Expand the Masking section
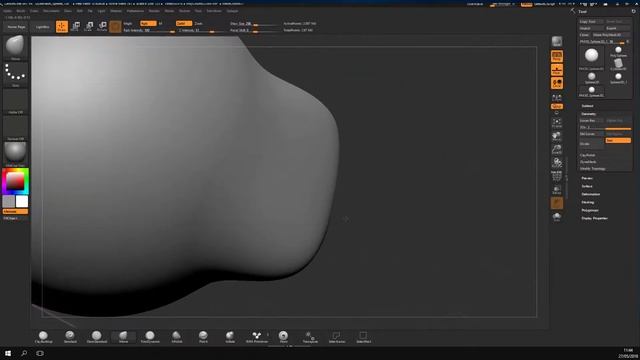This screenshot has width=640, height=360. (588, 202)
